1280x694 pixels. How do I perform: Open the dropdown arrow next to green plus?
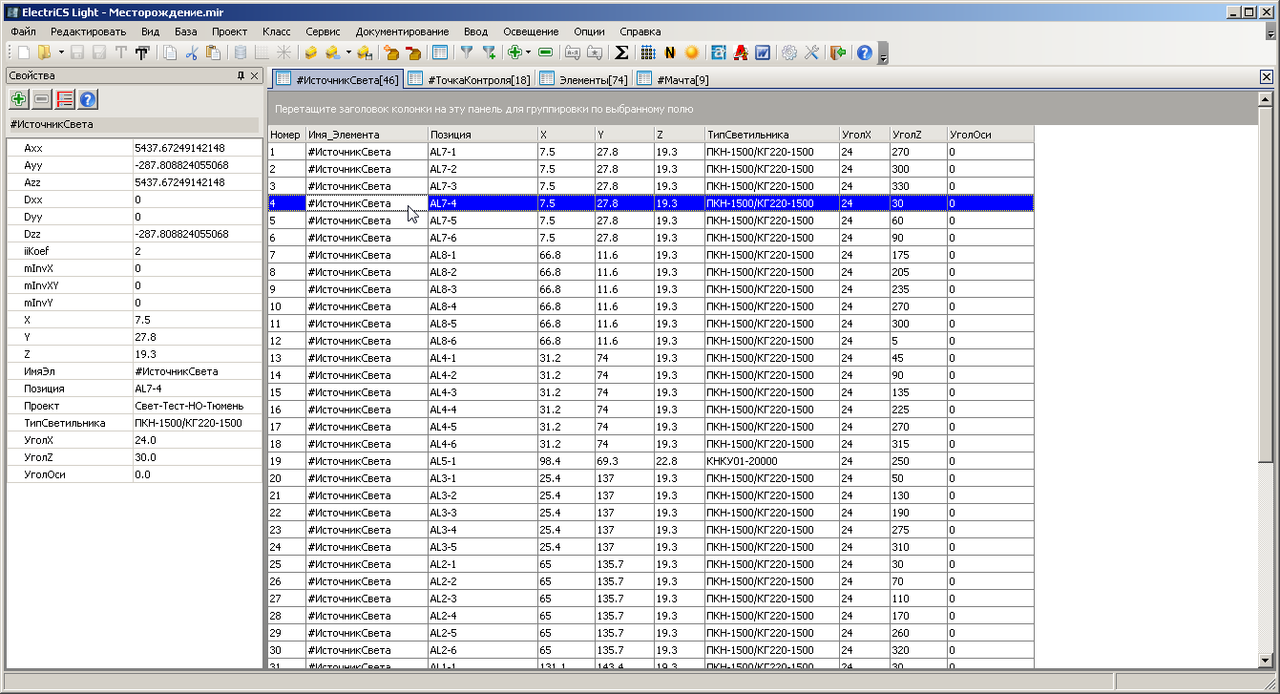point(528,52)
